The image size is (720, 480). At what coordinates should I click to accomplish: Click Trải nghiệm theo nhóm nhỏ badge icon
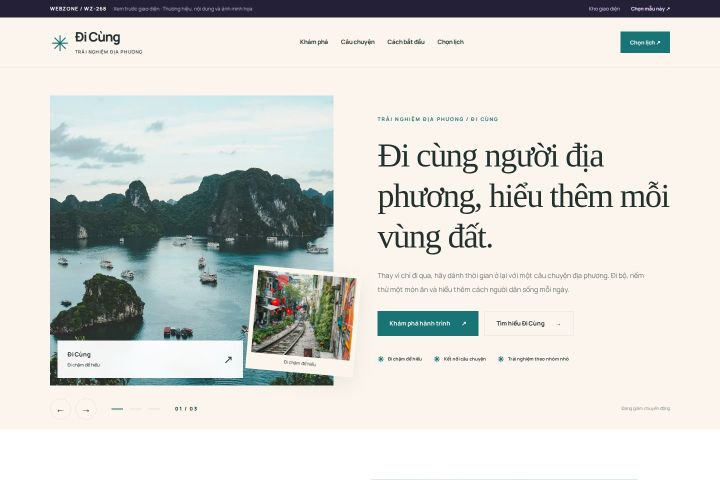point(501,359)
